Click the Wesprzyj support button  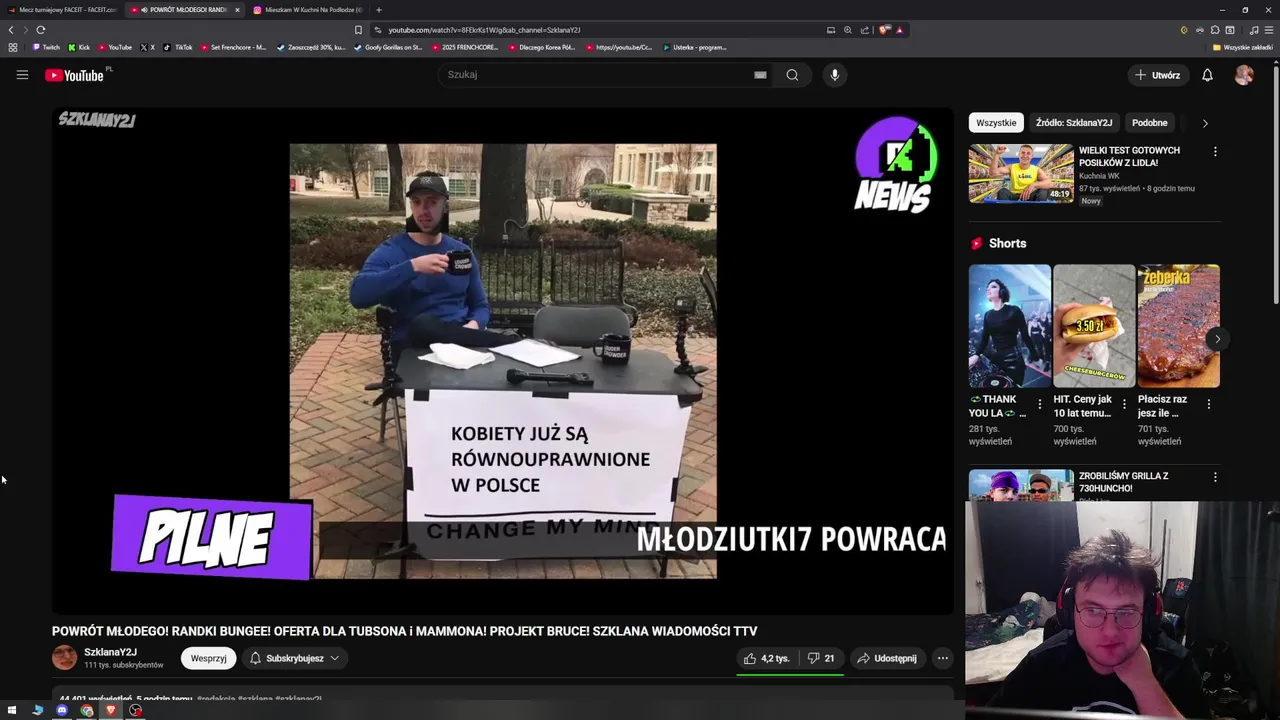(208, 658)
